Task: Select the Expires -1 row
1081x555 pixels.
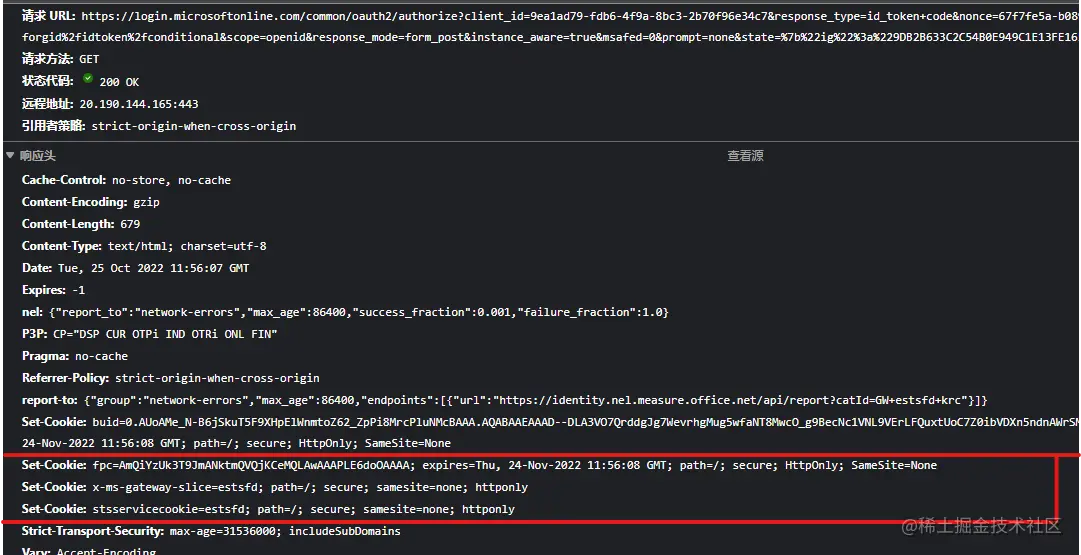Action: tap(54, 290)
